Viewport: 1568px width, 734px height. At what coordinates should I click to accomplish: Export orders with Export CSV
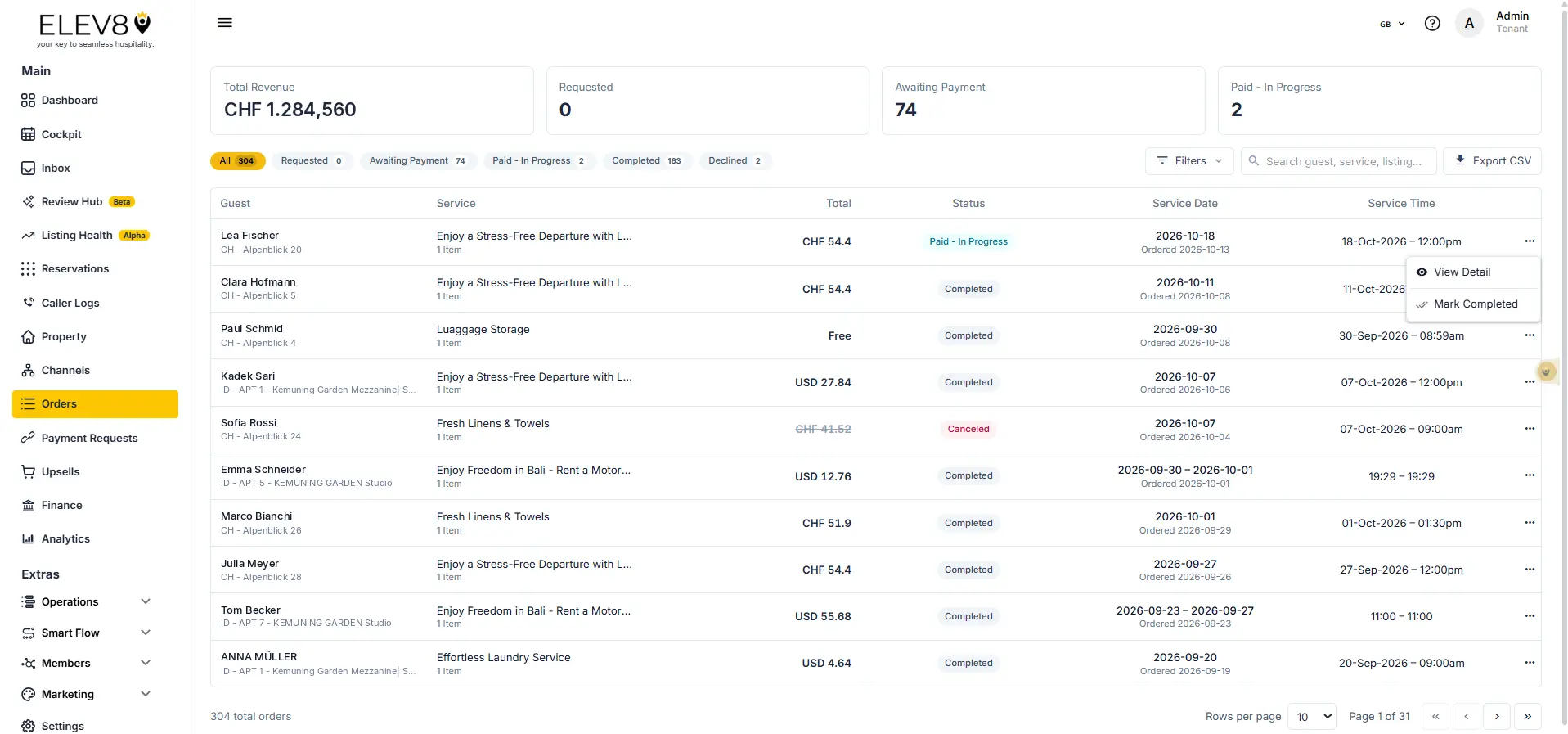(x=1493, y=161)
